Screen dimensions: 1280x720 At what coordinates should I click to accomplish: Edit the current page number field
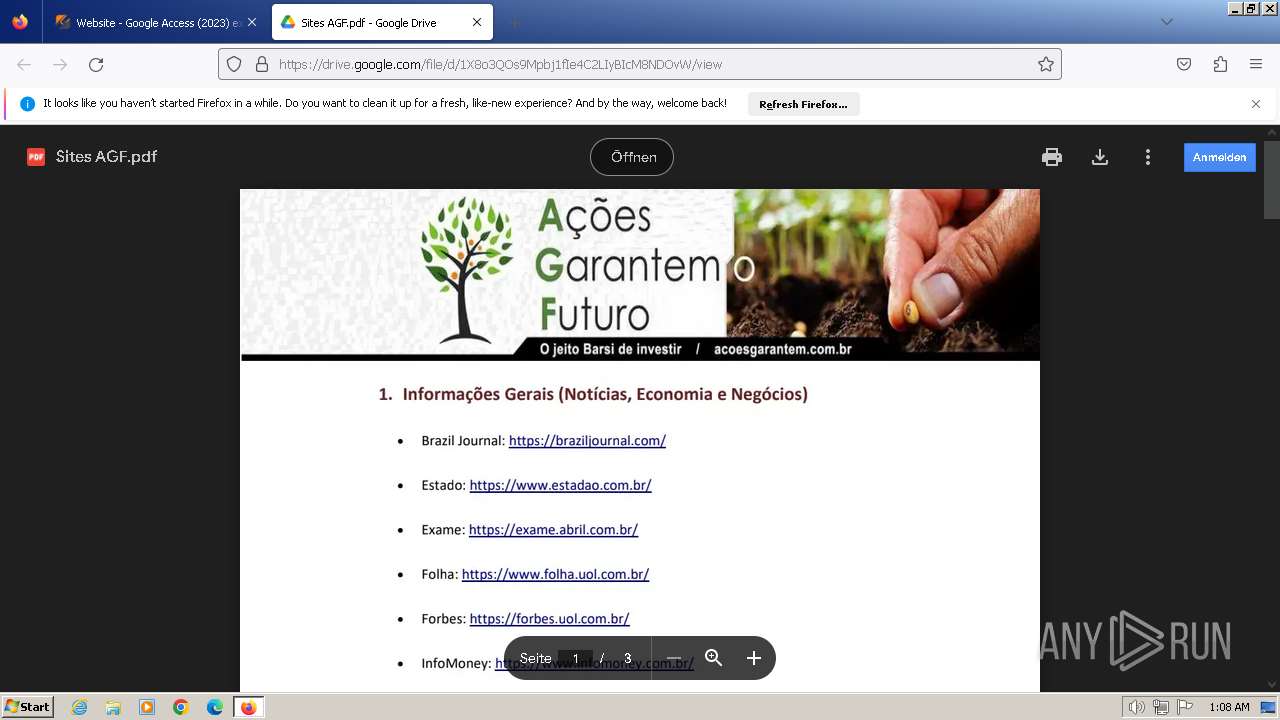[575, 658]
